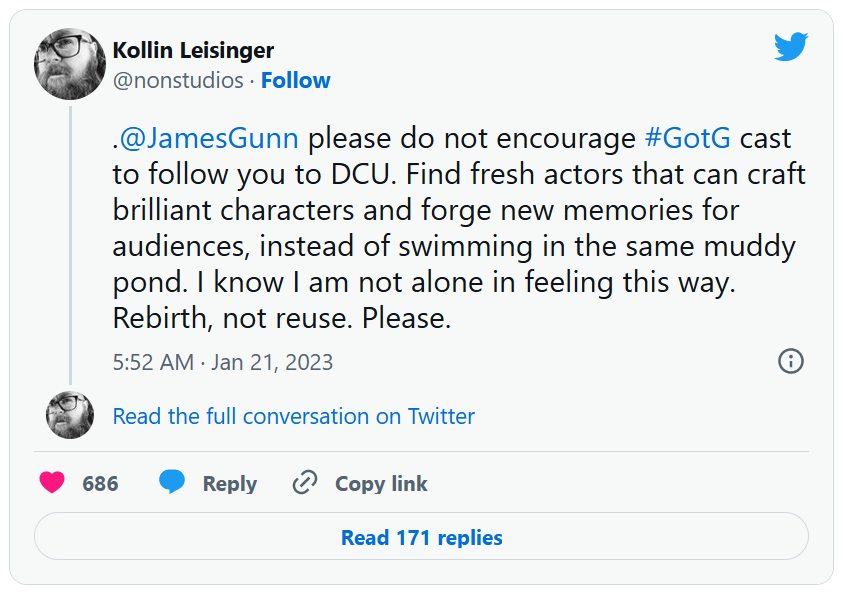Open the @JamesGunn mention
Image resolution: width=842 pixels, height=597 pixels.
coord(209,138)
